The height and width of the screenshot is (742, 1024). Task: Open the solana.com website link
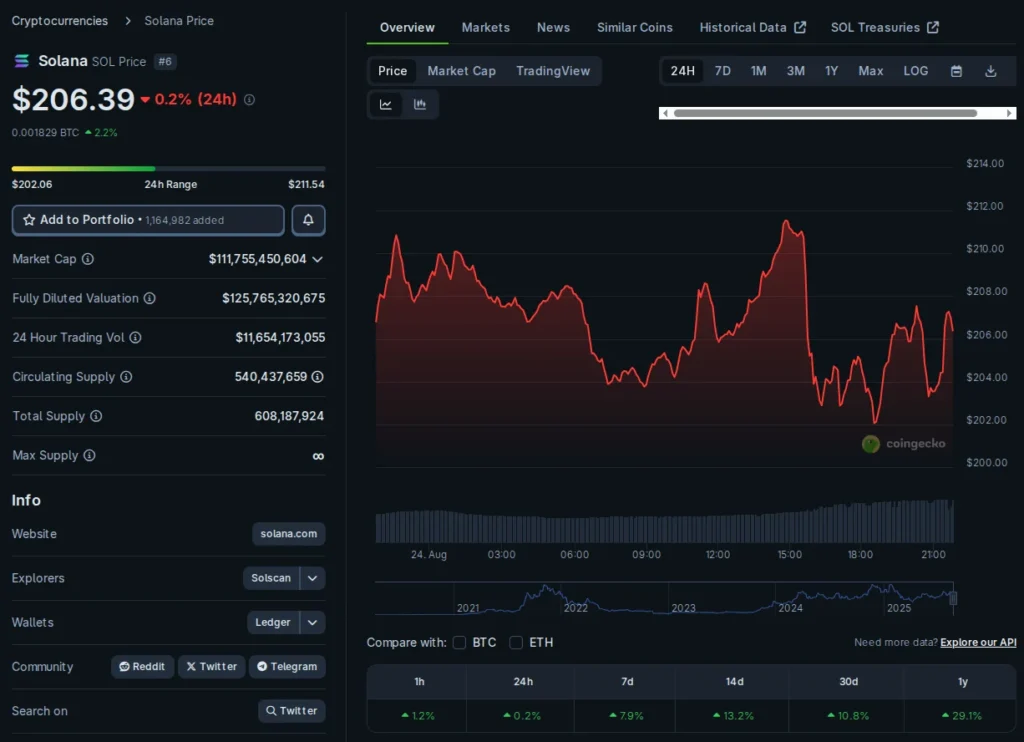coord(289,534)
